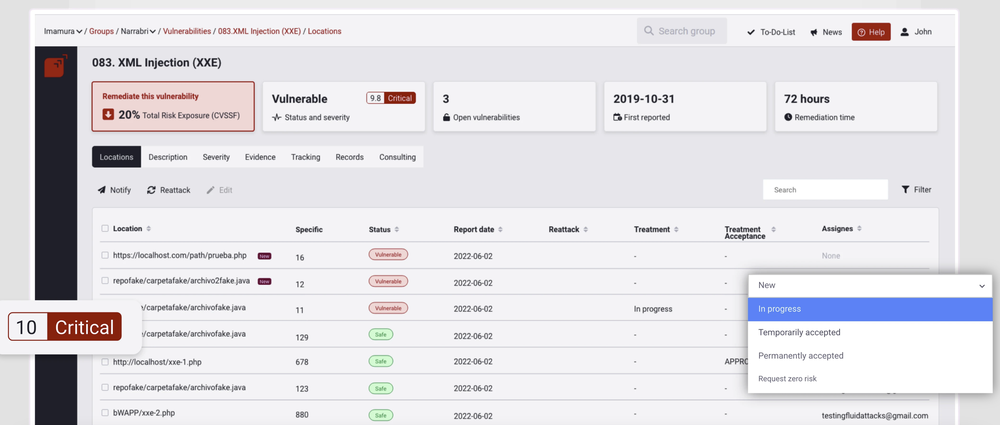Click the Edit pencil icon
Screen dimensions: 1000x425
click(x=210, y=190)
